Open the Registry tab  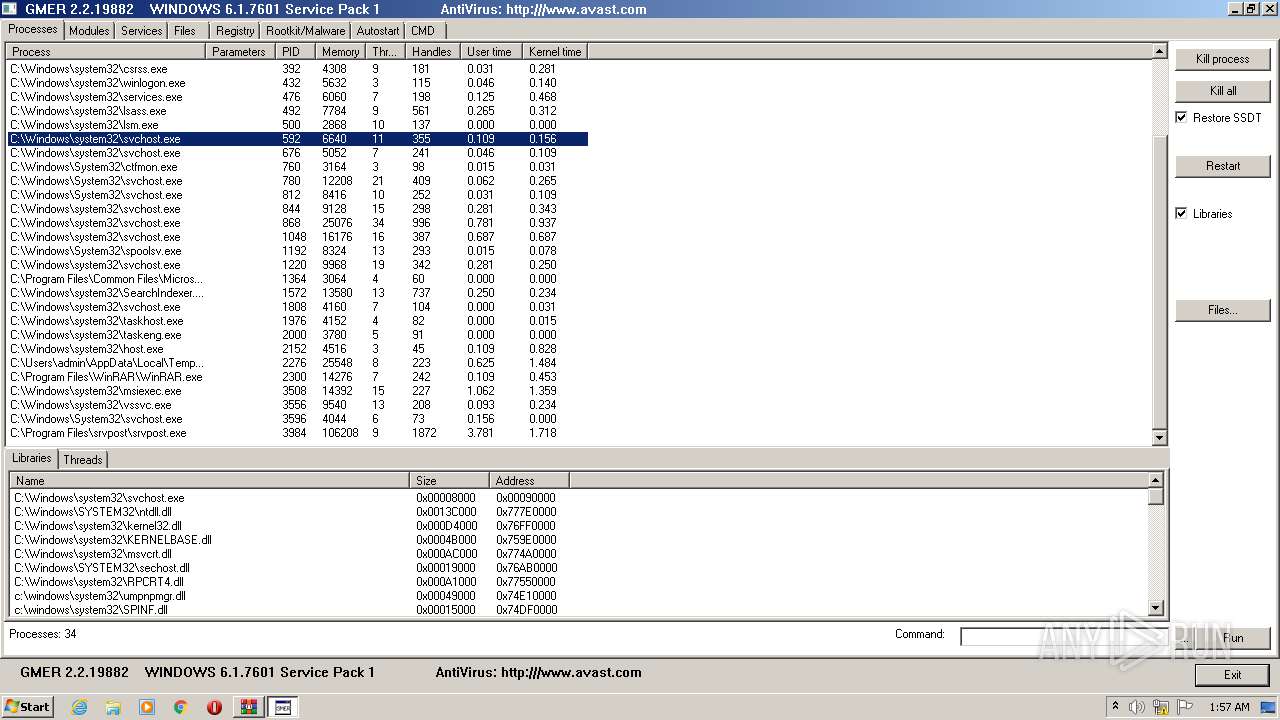tap(235, 31)
